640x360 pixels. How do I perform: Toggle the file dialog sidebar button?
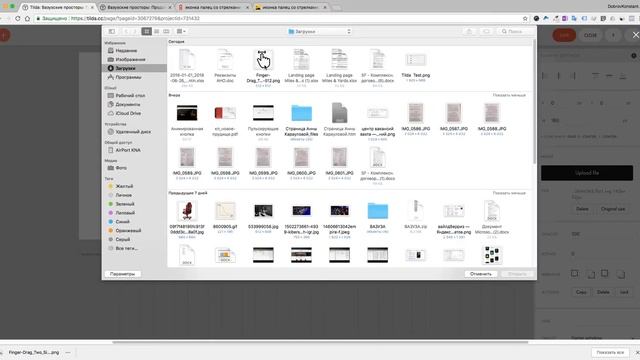pos(111,31)
